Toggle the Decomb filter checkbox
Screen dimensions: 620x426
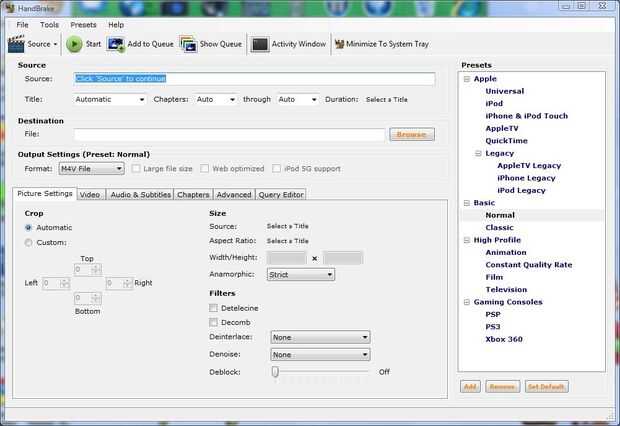(214, 322)
